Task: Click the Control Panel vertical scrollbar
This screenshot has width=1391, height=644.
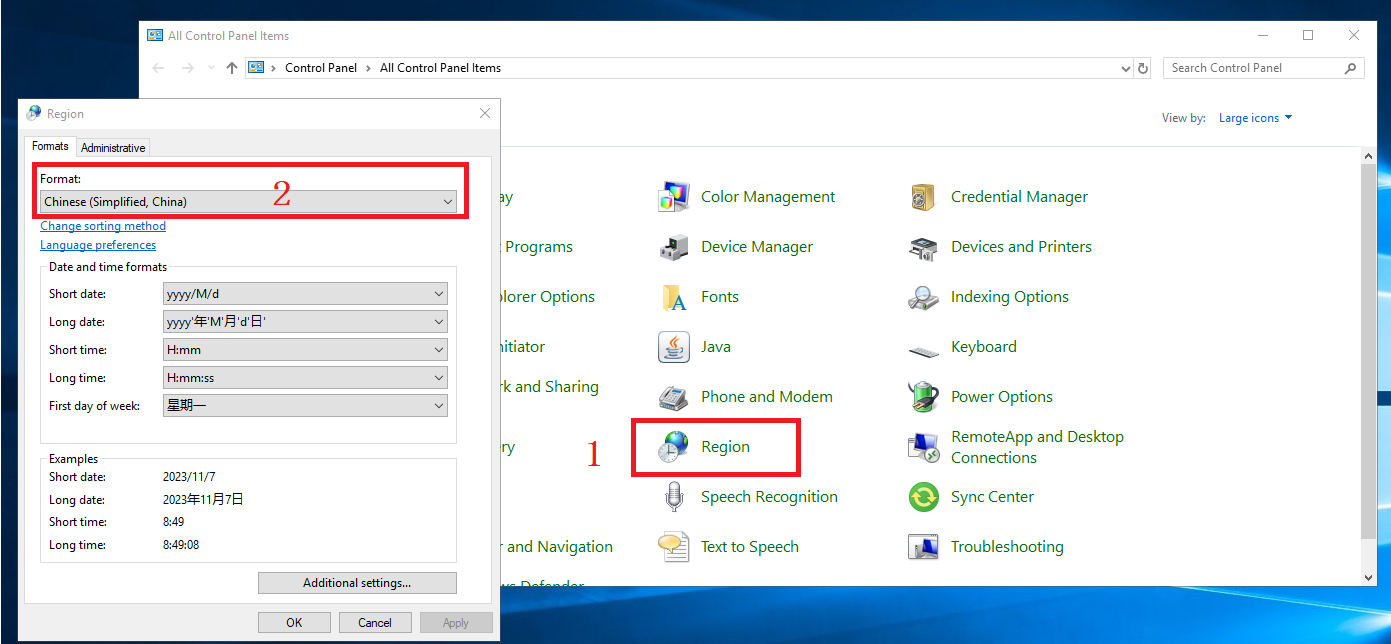Action: [1369, 350]
